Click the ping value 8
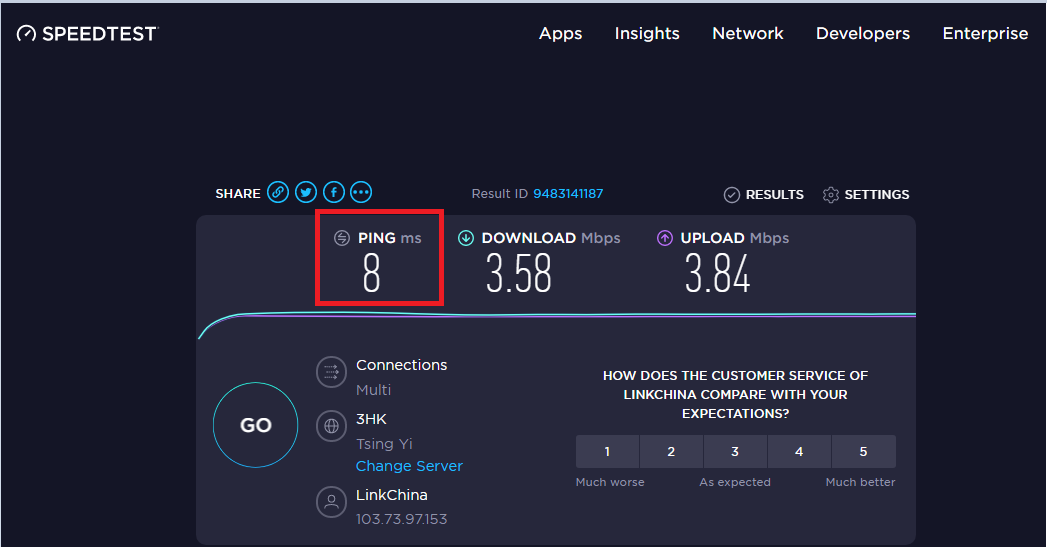Image resolution: width=1047 pixels, height=547 pixels. click(x=371, y=274)
